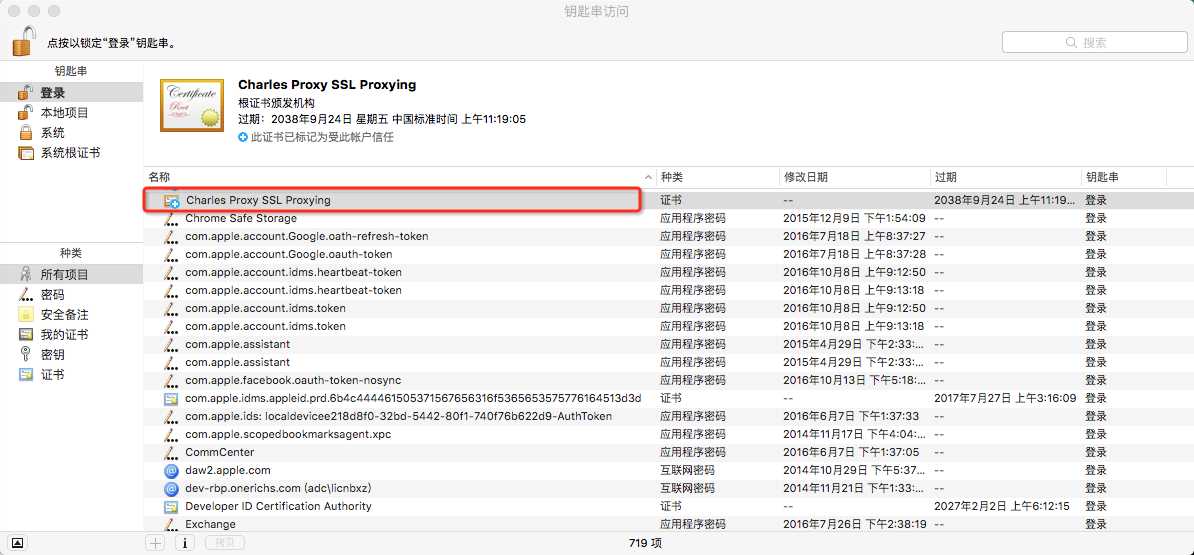
Task: Click the plus button to add item
Action: tap(155, 543)
